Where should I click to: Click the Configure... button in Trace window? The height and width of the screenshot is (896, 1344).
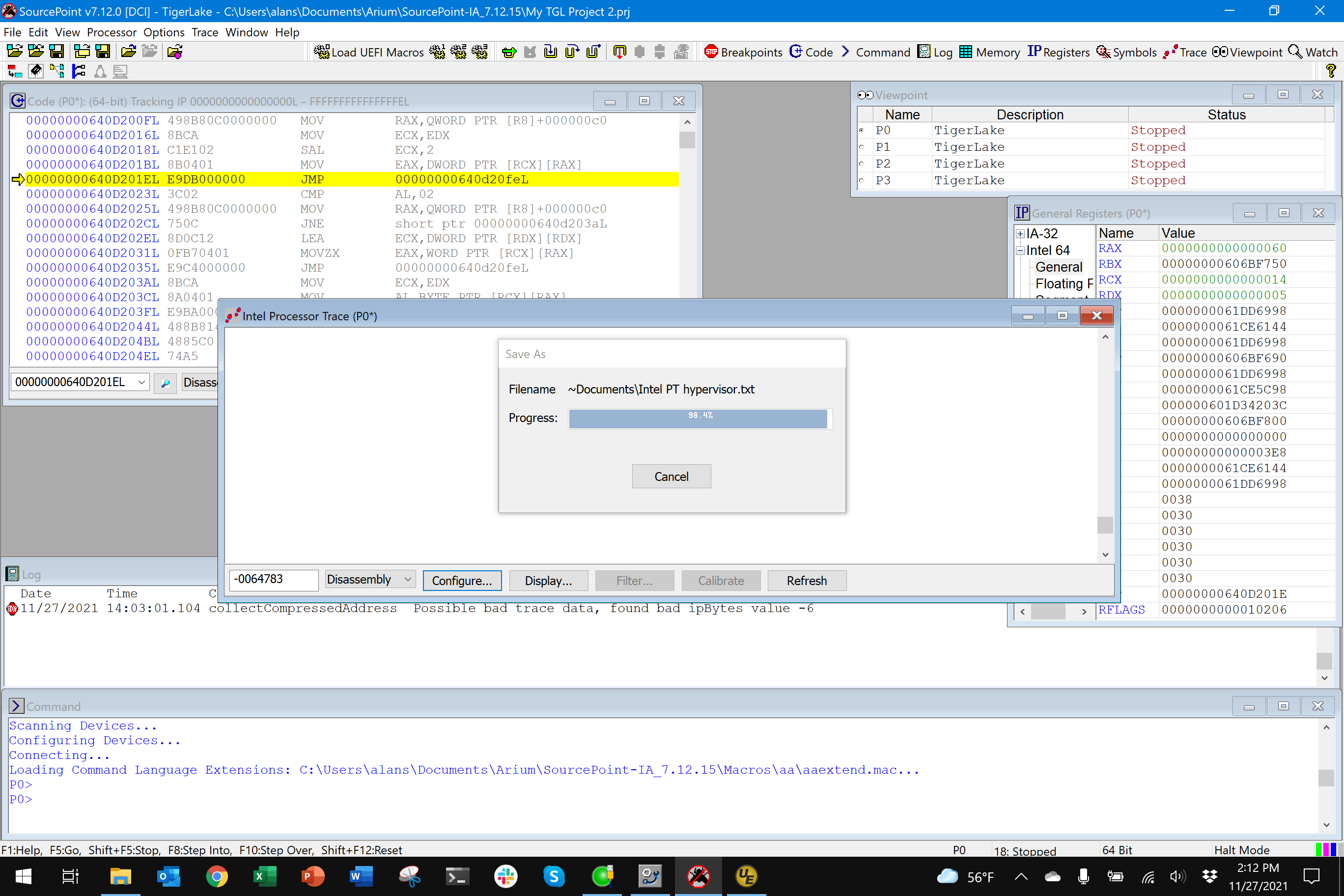[x=462, y=581]
